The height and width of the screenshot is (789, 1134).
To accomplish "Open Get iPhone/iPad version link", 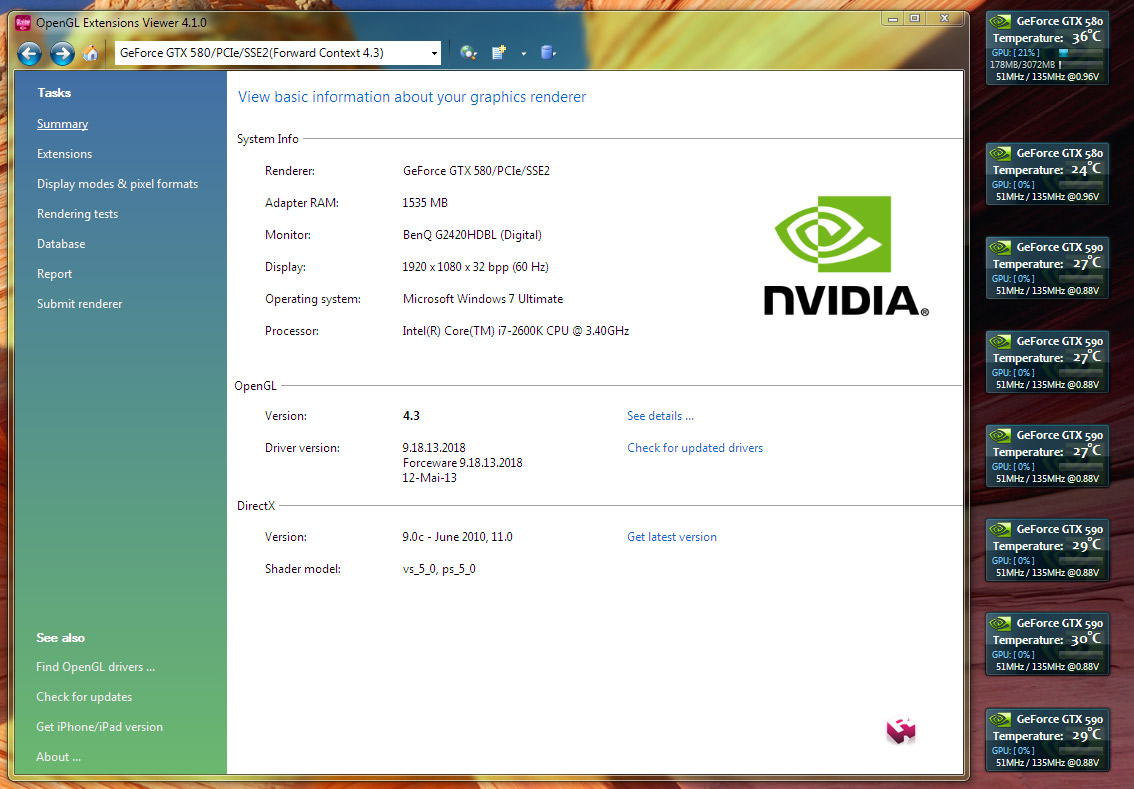I will point(99,727).
